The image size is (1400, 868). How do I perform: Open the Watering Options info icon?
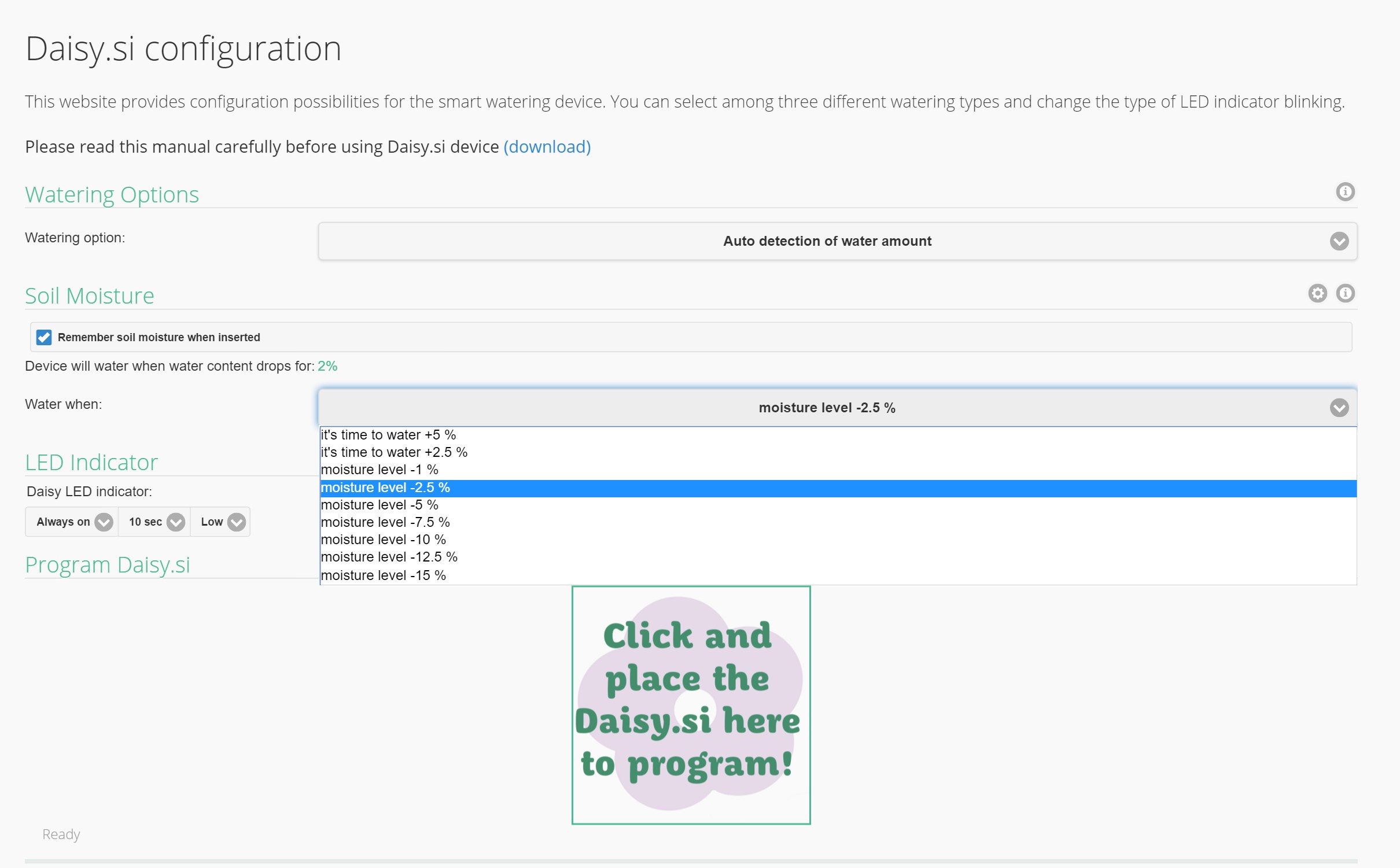[x=1345, y=191]
